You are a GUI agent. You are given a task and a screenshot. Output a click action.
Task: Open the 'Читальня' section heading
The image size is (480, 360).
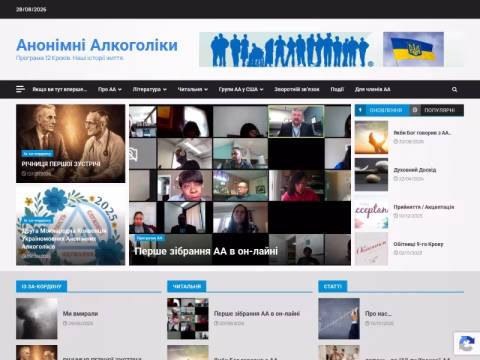[187, 286]
